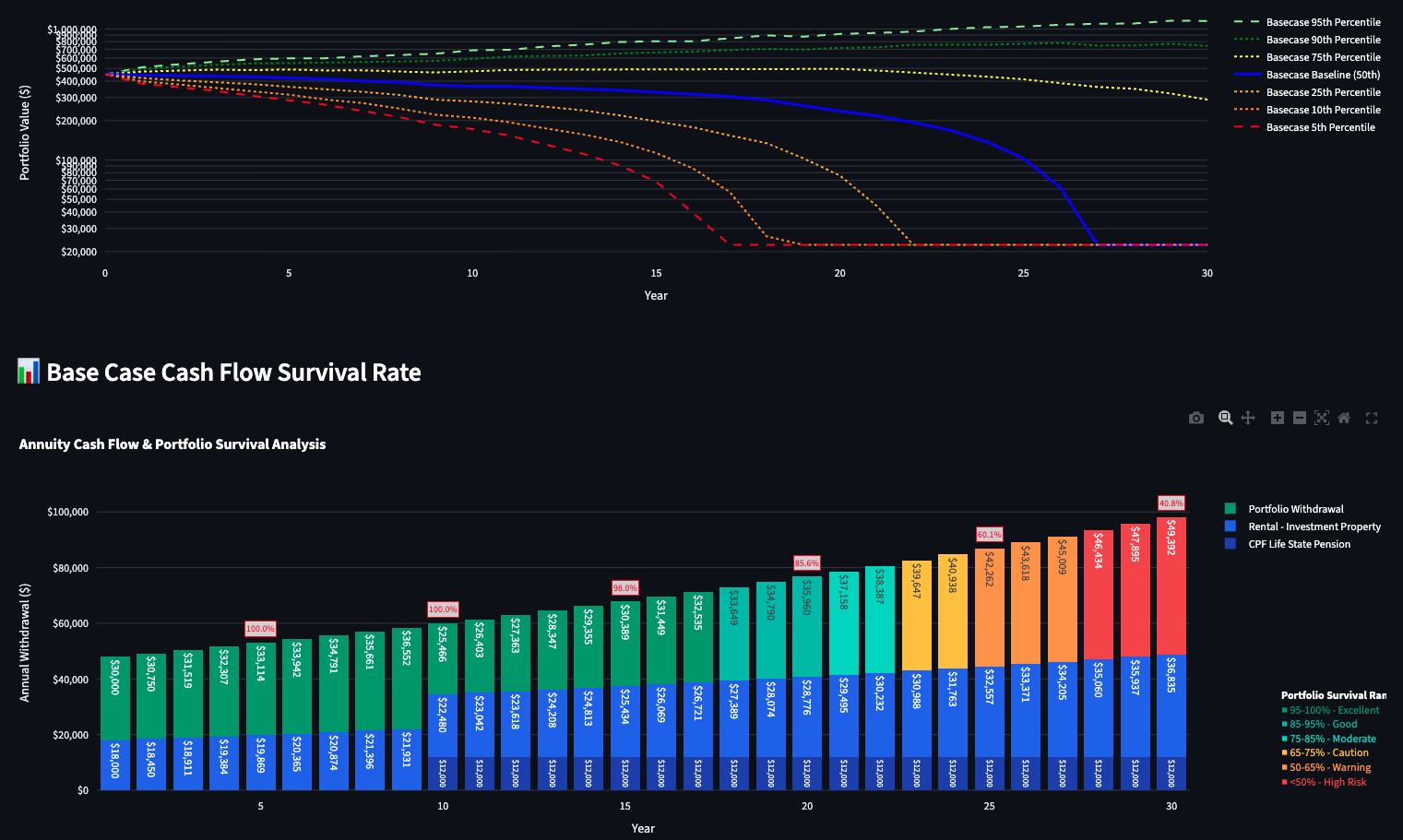Click the camera icon to download chart image

click(1196, 417)
